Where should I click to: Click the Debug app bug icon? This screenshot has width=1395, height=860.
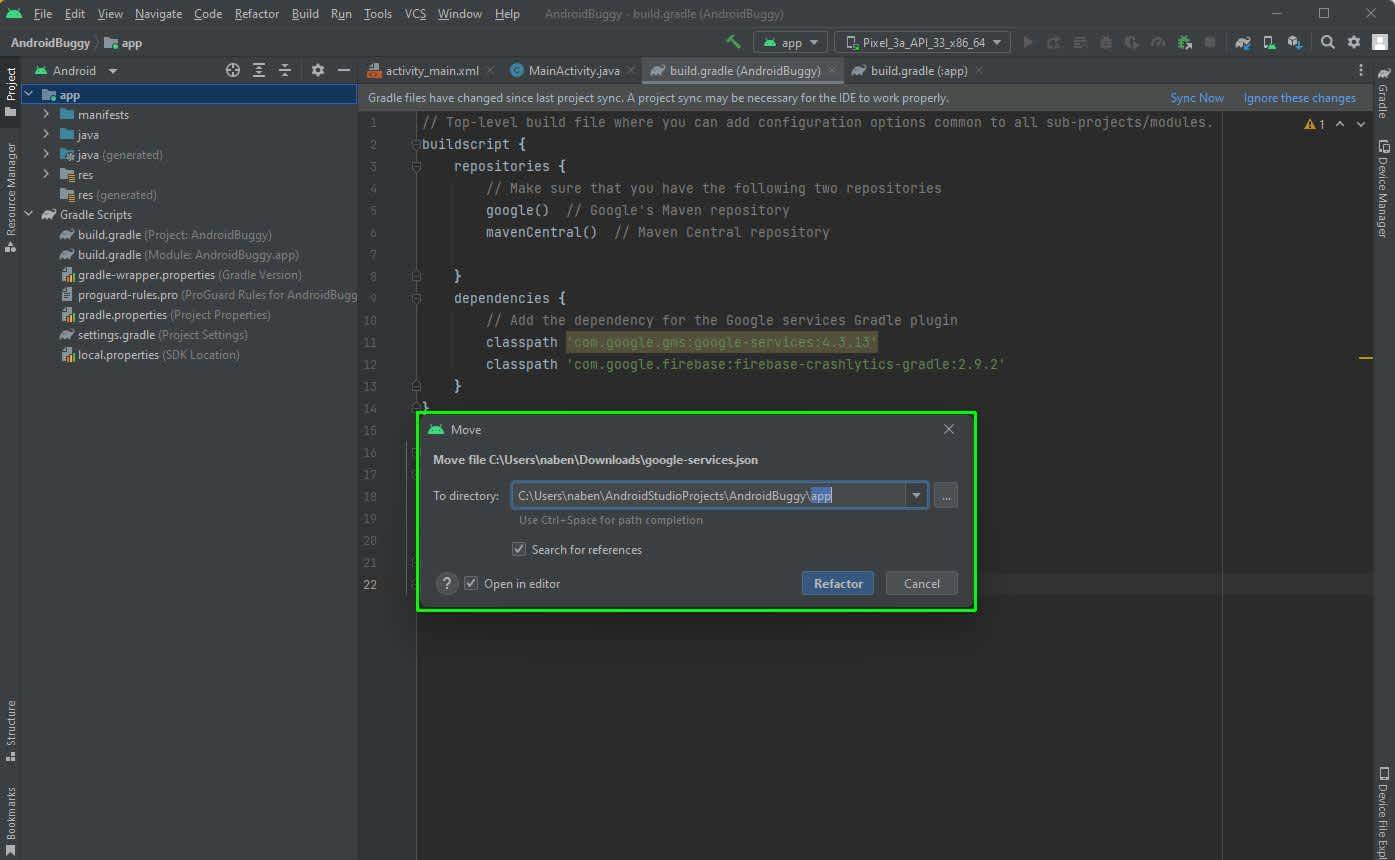click(x=1106, y=42)
